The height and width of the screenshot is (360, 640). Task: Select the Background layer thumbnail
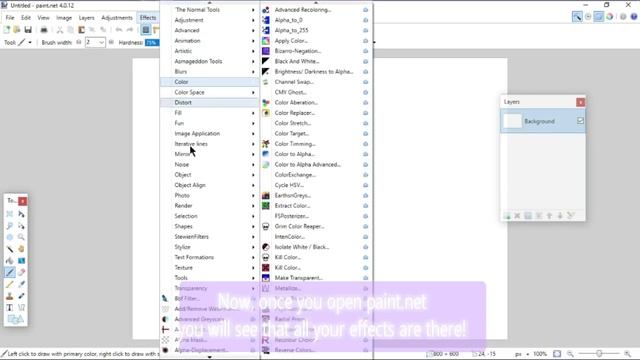tap(512, 121)
